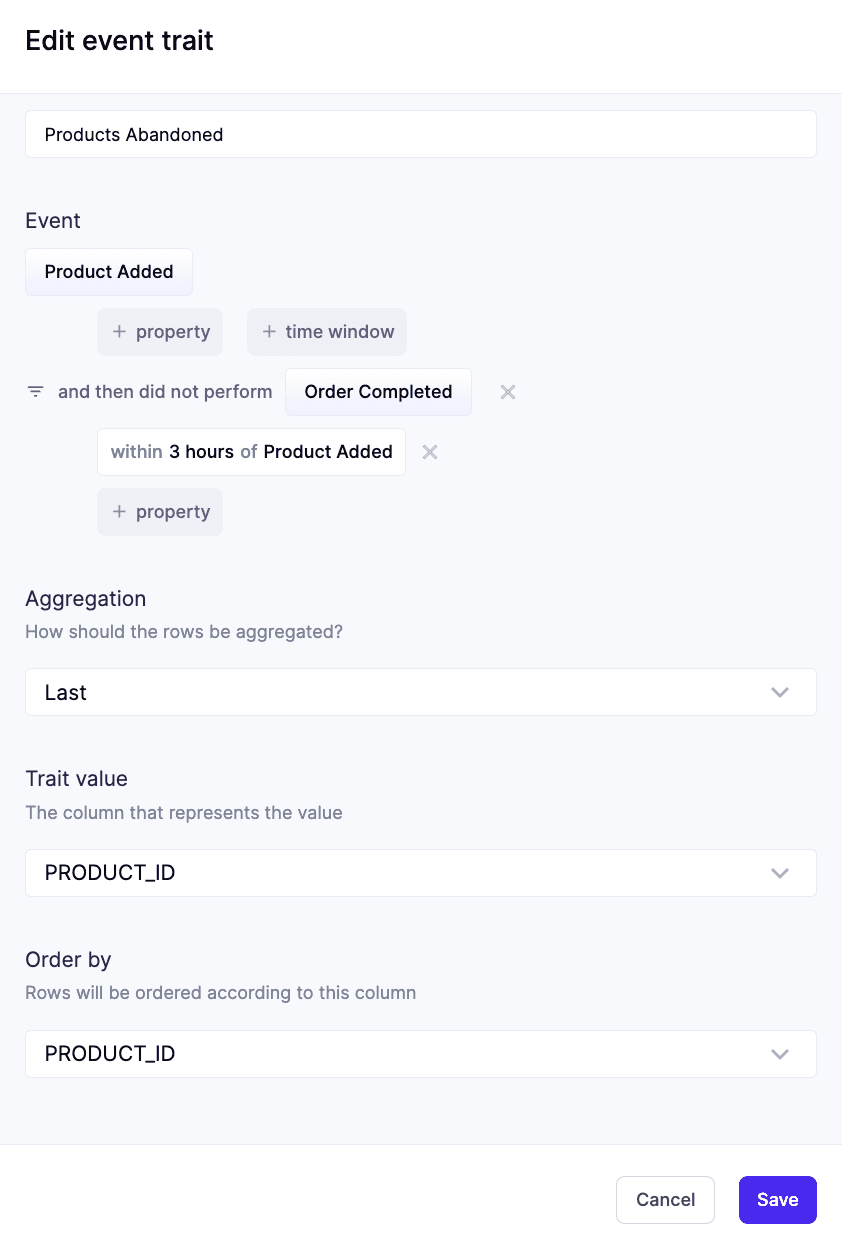Click "Product Added" reference inside the time constraint
This screenshot has height=1242, width=842.
tap(328, 452)
